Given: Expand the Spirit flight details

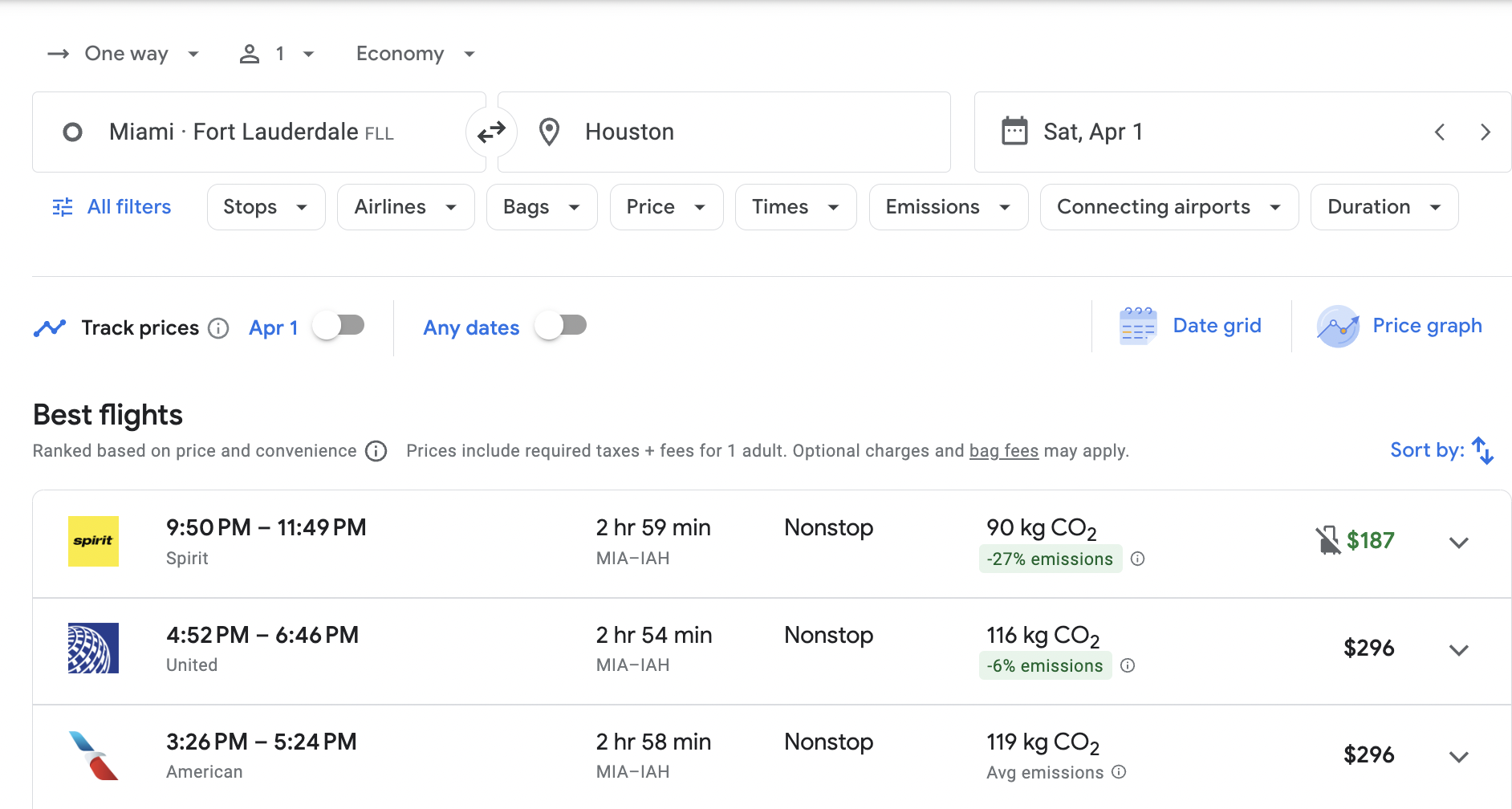Looking at the screenshot, I should point(1459,543).
